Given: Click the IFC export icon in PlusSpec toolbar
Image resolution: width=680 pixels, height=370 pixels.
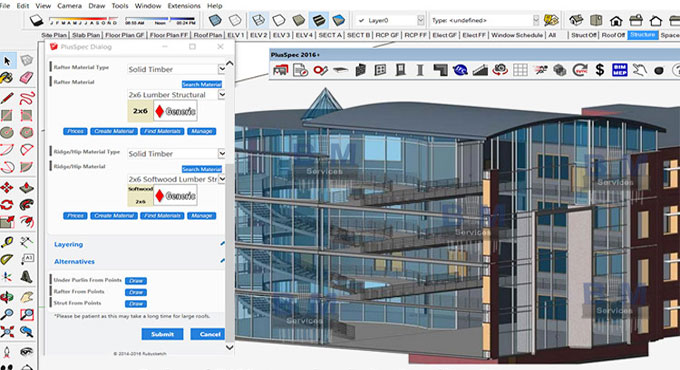Looking at the screenshot, I should [460, 70].
